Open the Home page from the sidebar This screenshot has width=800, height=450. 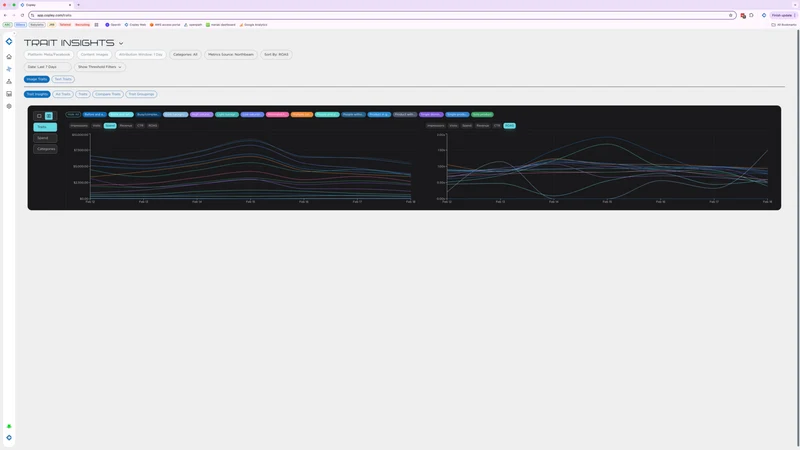pos(9,57)
